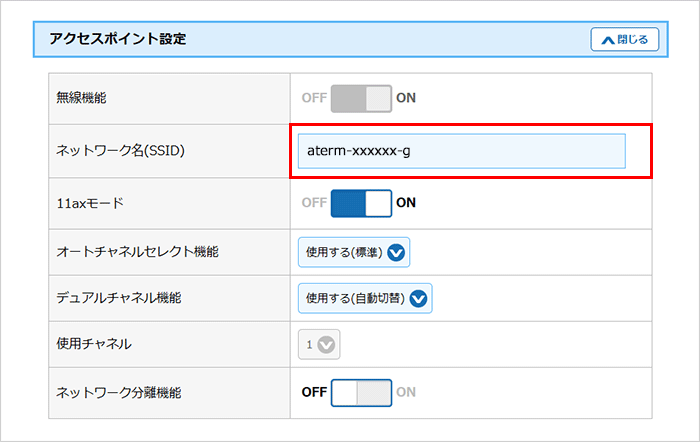
Task: Expand the 使用チャネル dropdown showing 1
Action: tap(320, 345)
